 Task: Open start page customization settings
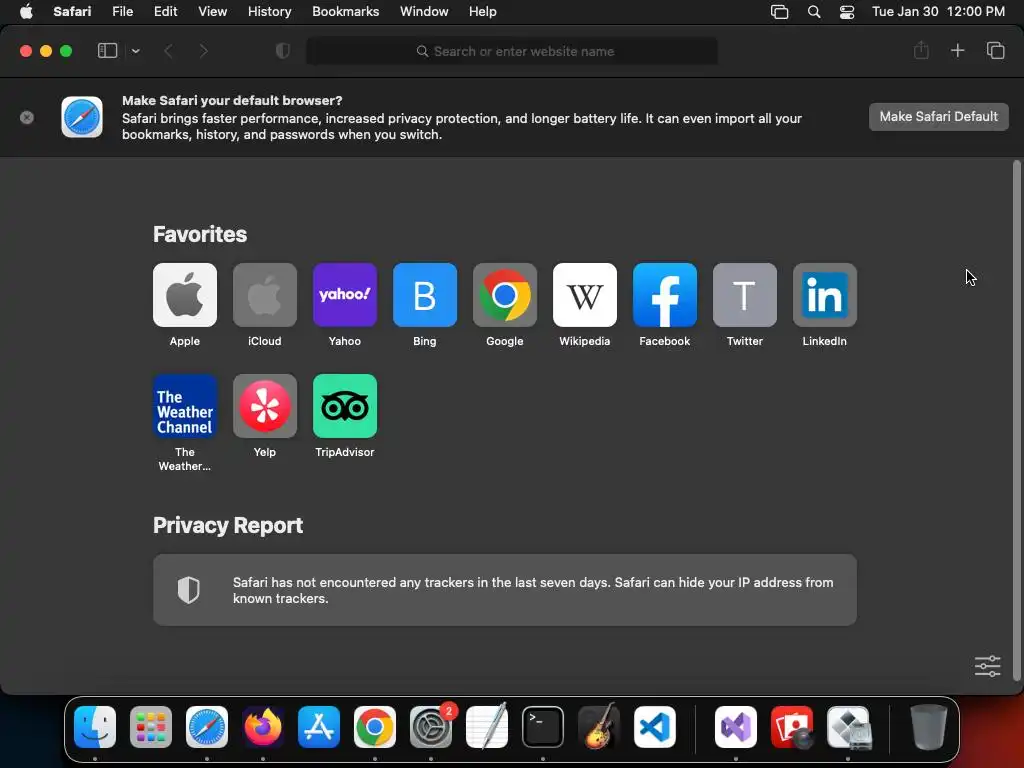(x=987, y=666)
